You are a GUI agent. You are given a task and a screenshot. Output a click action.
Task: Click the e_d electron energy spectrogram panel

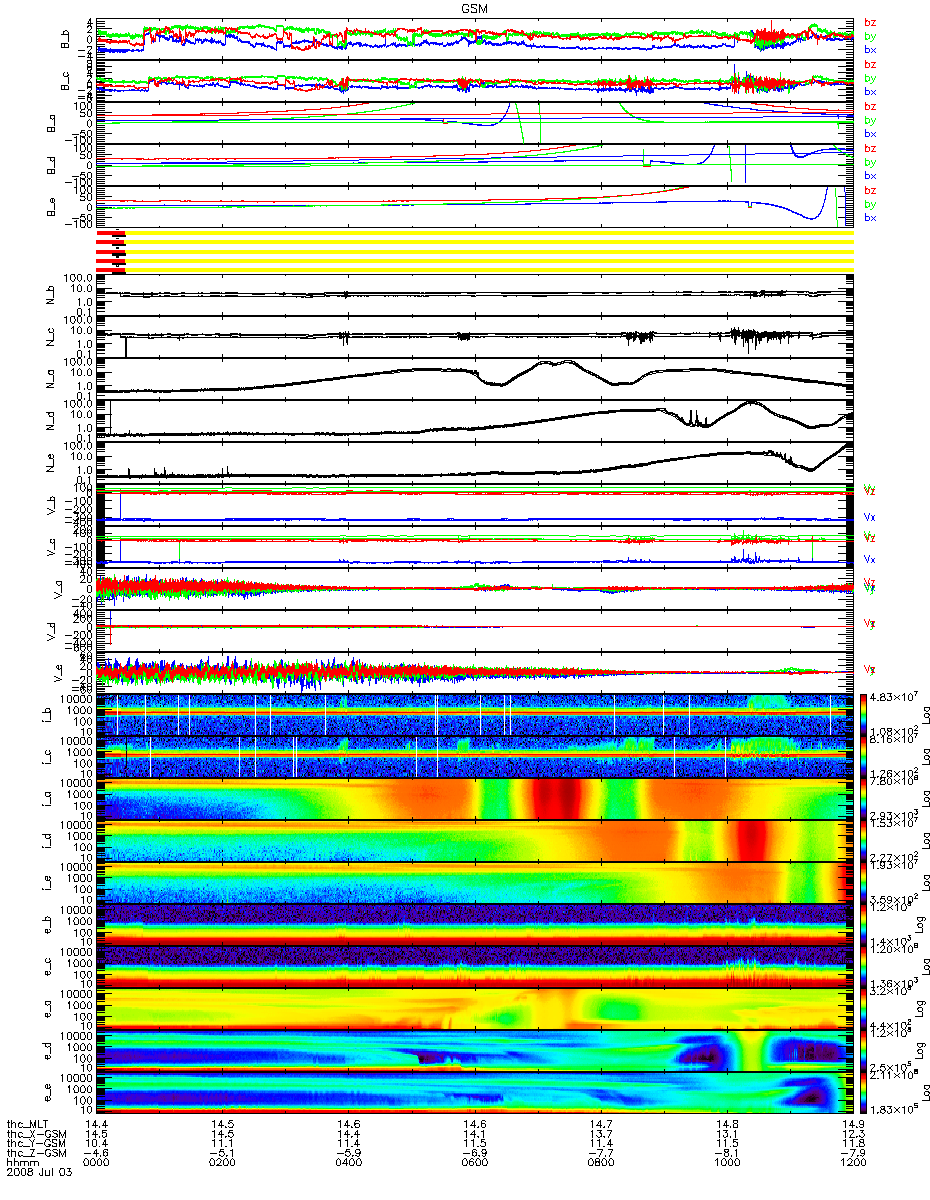[475, 1051]
